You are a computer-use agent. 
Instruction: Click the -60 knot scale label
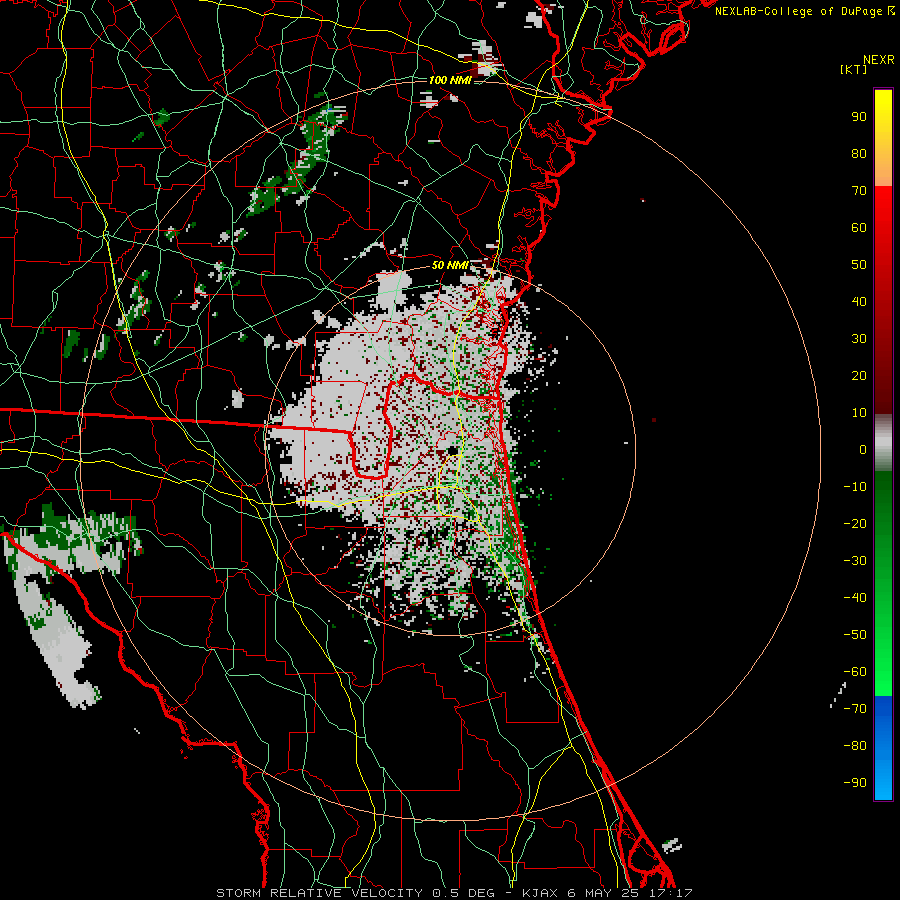pyautogui.click(x=855, y=672)
